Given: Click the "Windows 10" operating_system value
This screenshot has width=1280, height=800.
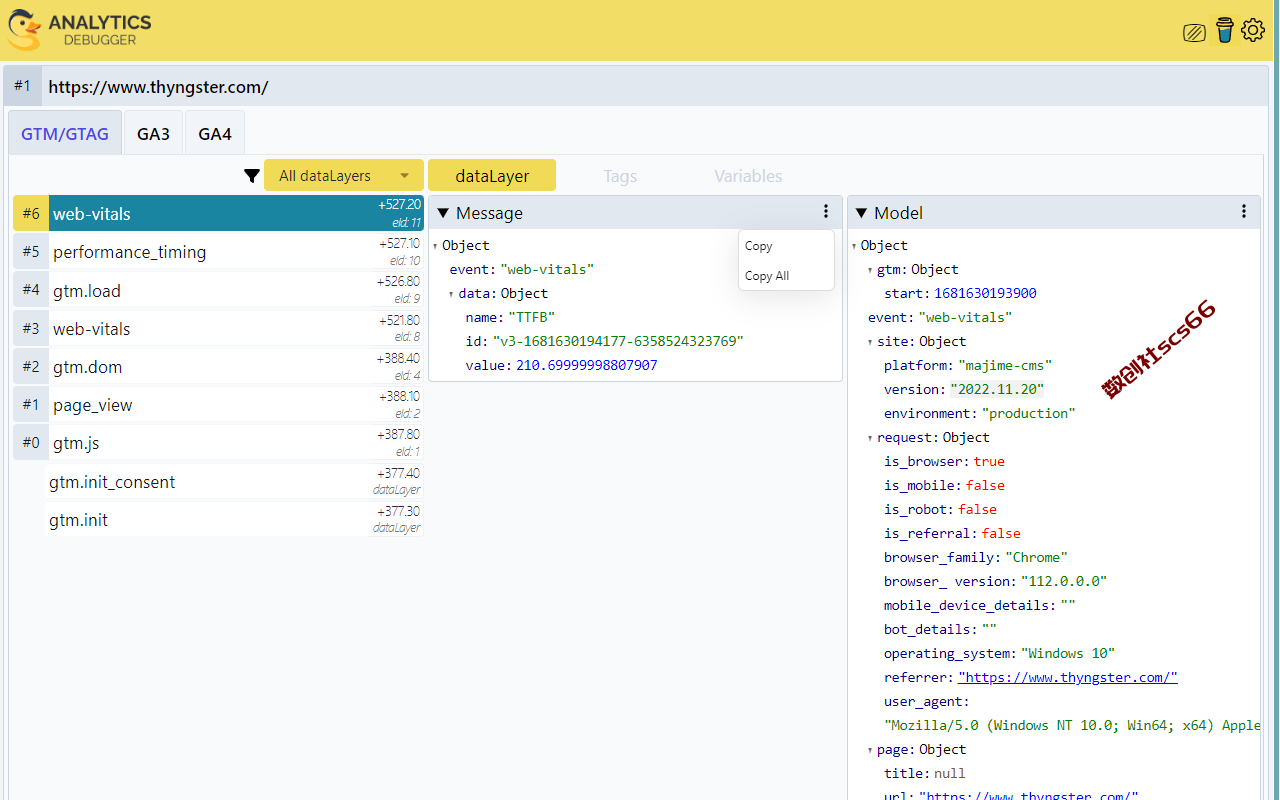Looking at the screenshot, I should pyautogui.click(x=1068, y=653).
